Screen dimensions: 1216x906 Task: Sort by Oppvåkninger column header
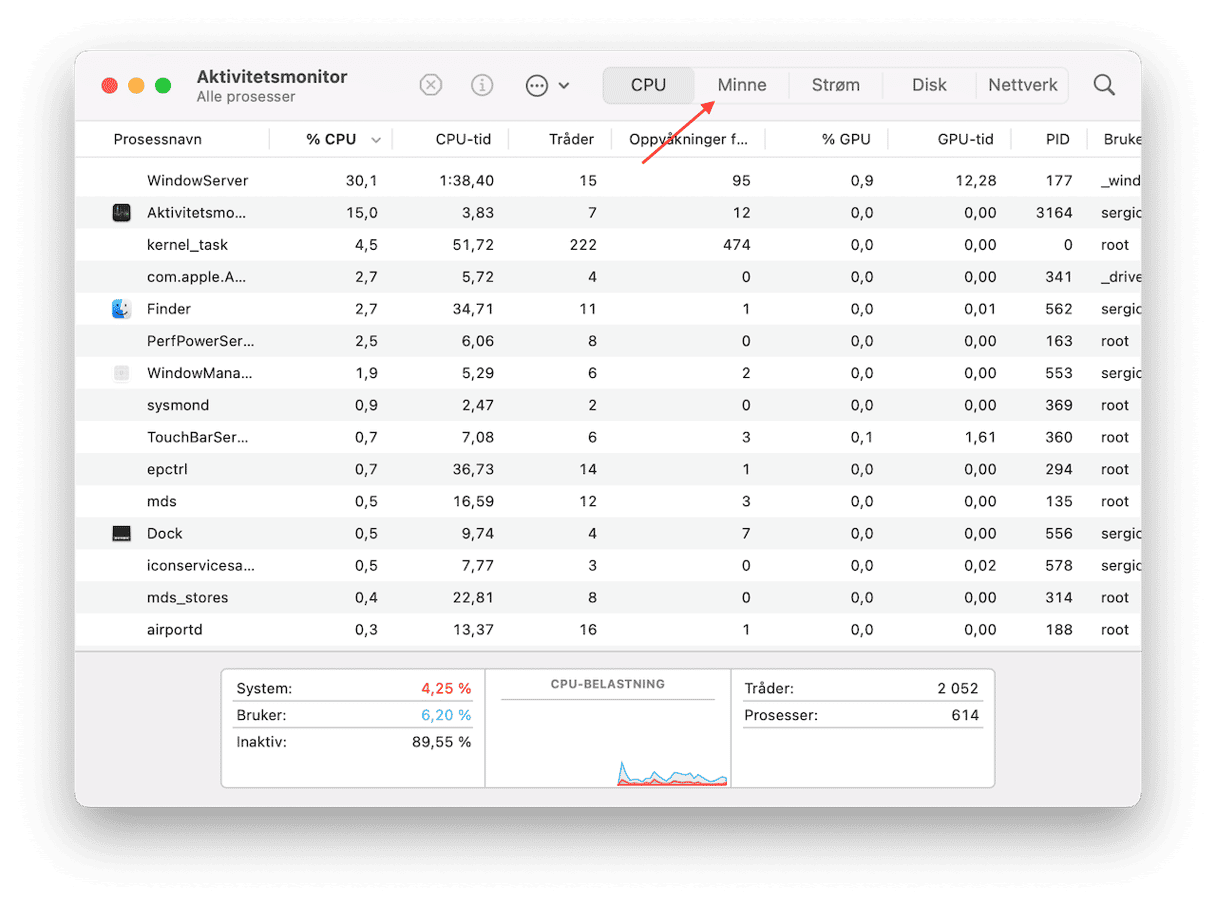688,139
